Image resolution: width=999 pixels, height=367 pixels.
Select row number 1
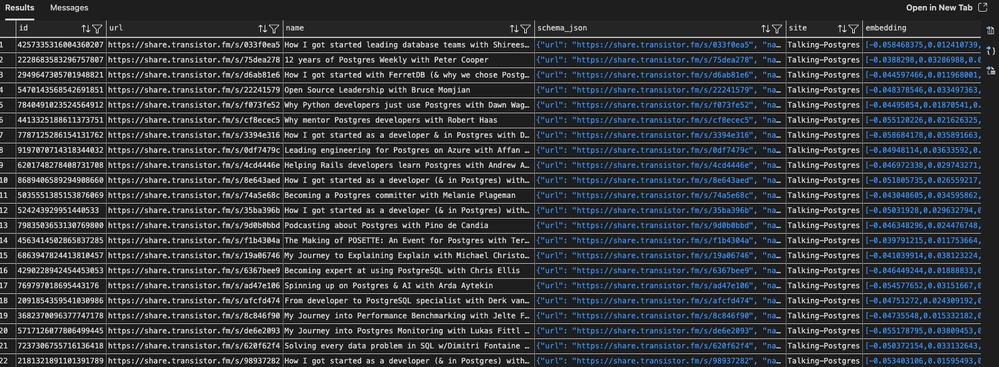7,45
